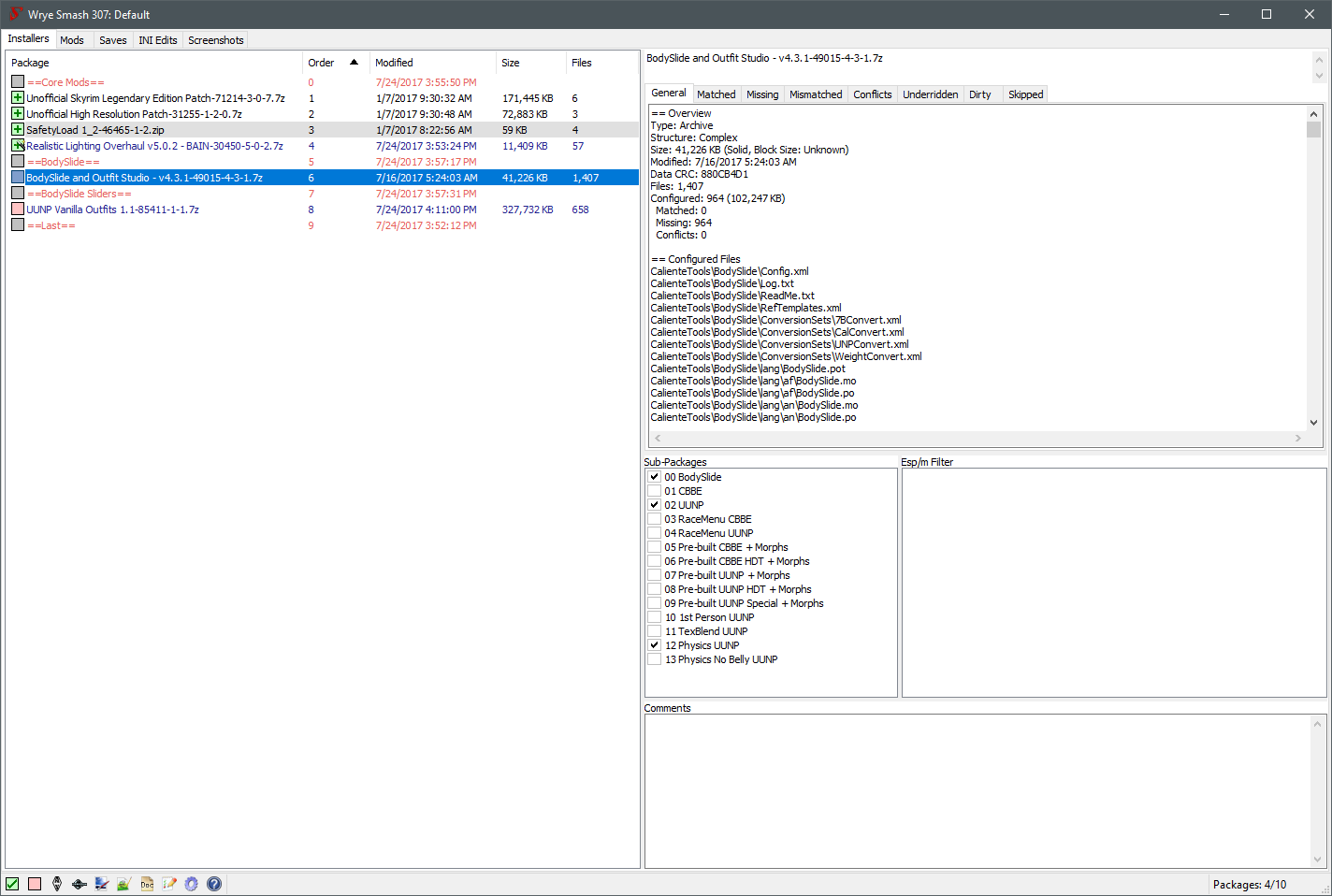Click the overview pane's vertical scrollbar down arrow

[1313, 423]
